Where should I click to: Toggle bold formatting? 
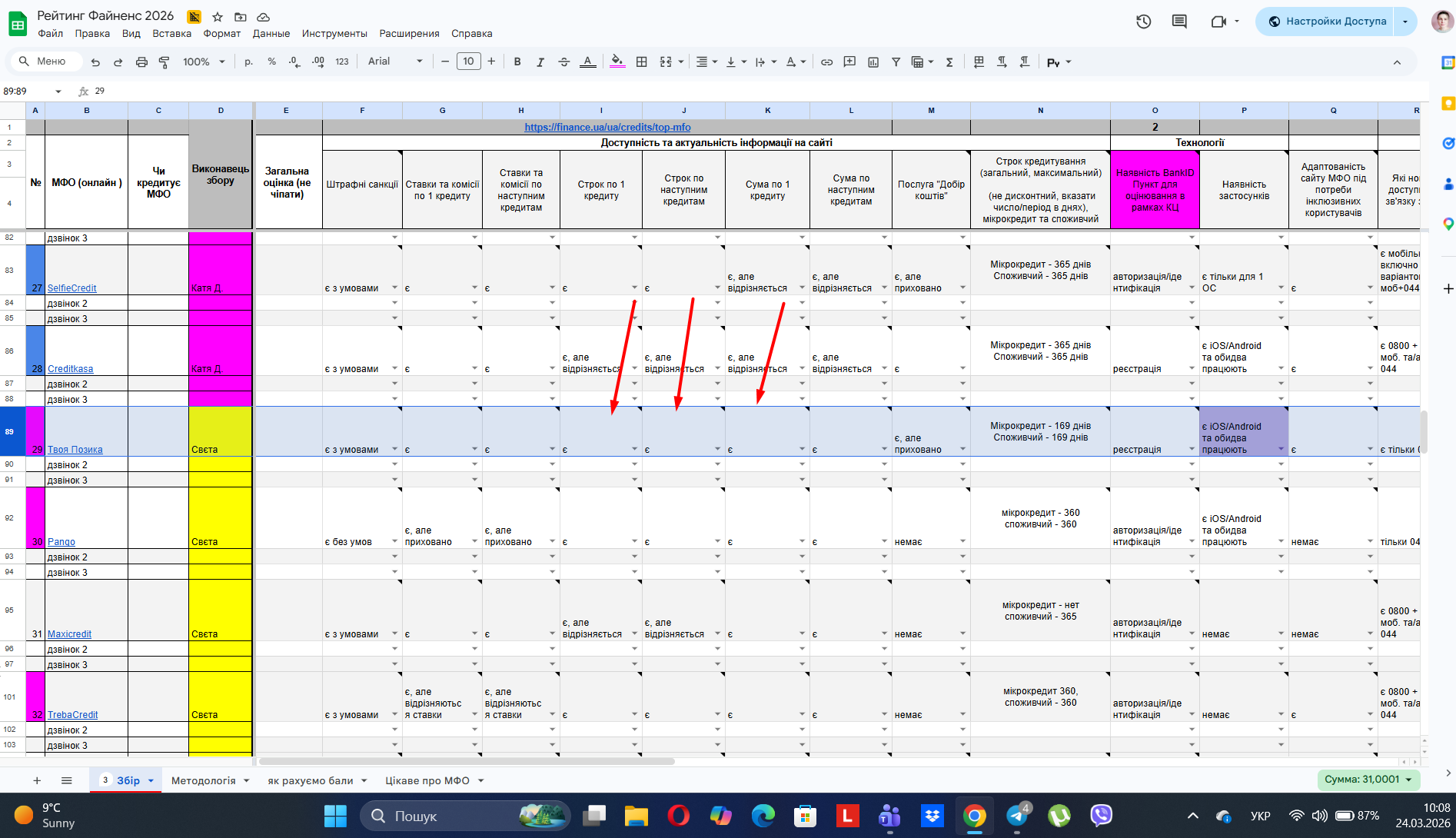[x=517, y=62]
